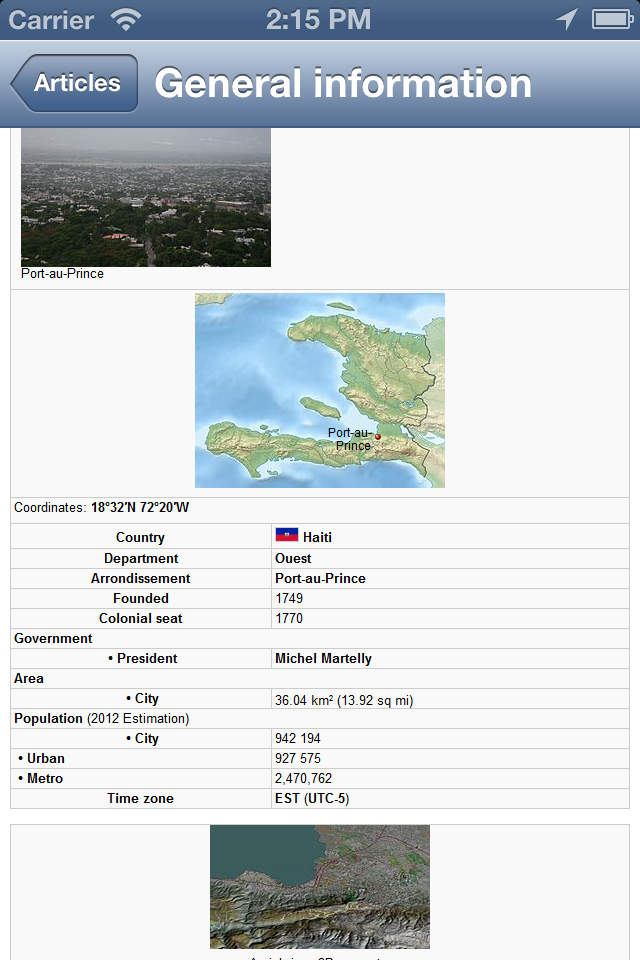Screen dimensions: 640x960
Task: Tap EST (UTC-5) time zone value
Action: tap(312, 798)
